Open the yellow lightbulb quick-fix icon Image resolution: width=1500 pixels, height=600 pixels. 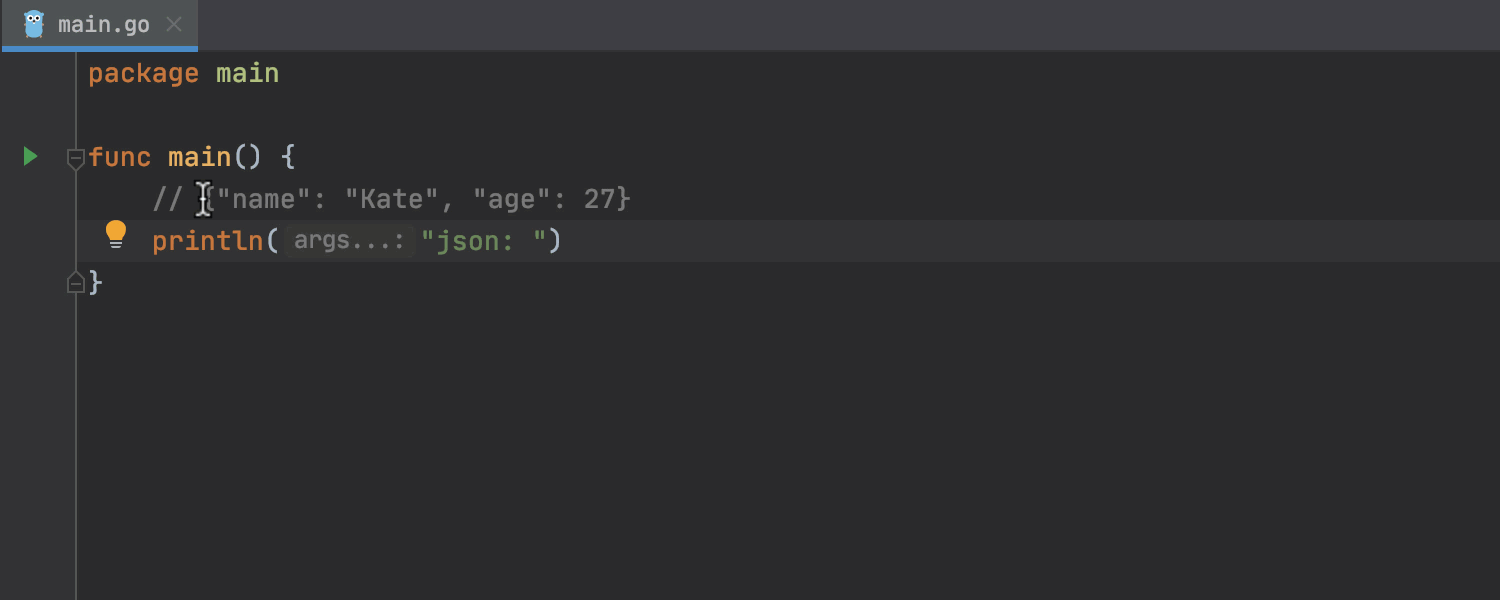tap(116, 235)
